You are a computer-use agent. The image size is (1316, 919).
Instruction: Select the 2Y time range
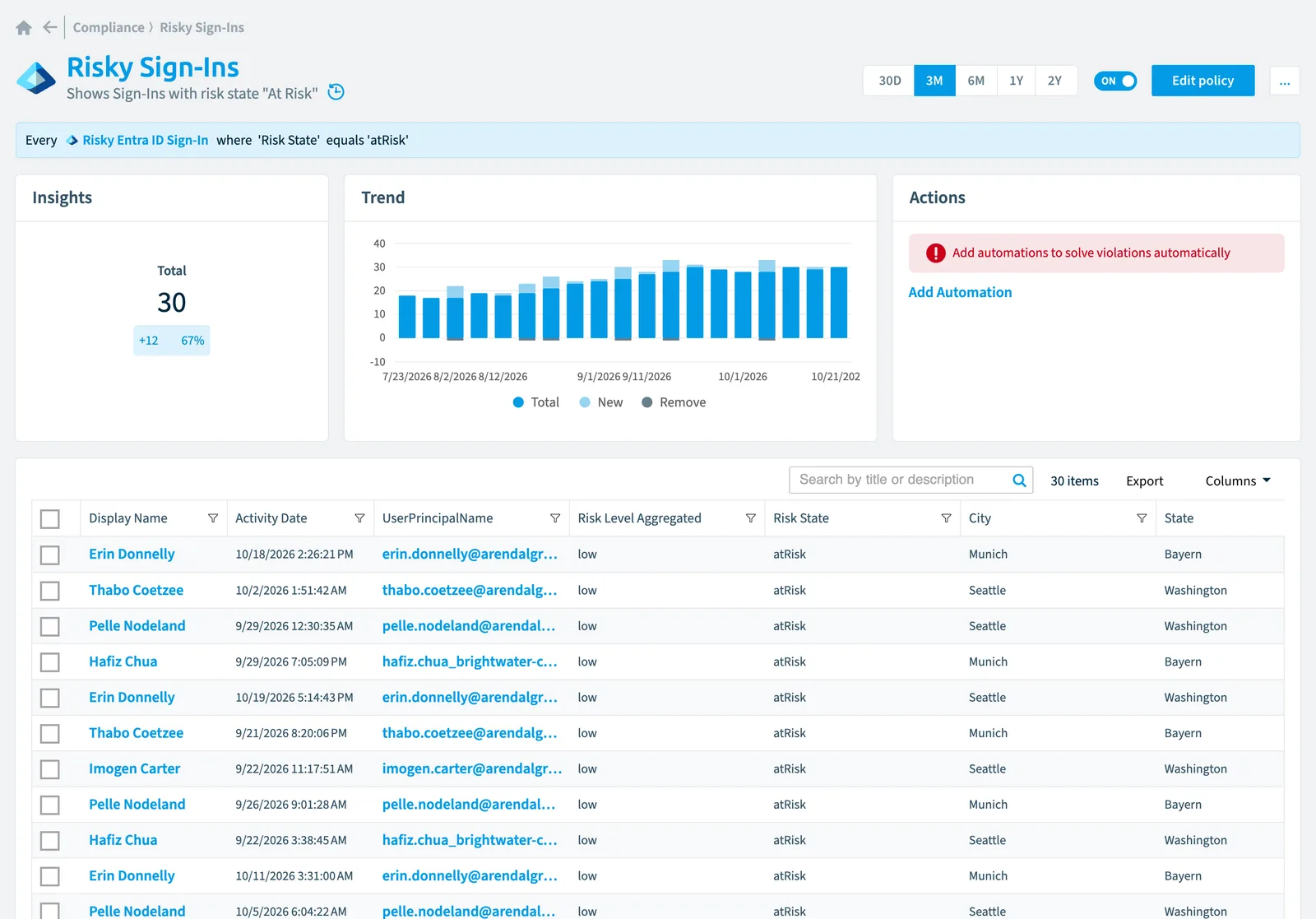[x=1055, y=81]
